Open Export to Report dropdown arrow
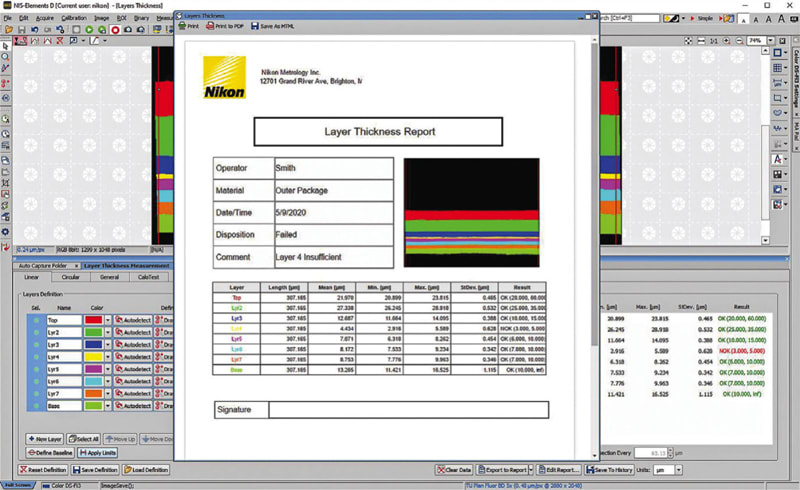The width and height of the screenshot is (800, 490). pyautogui.click(x=531, y=470)
